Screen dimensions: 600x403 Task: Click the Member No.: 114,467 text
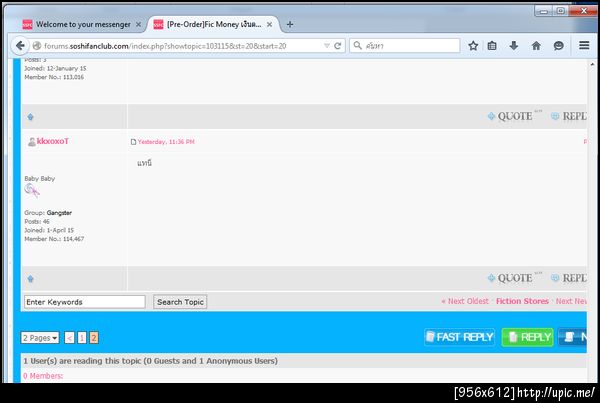(54, 239)
